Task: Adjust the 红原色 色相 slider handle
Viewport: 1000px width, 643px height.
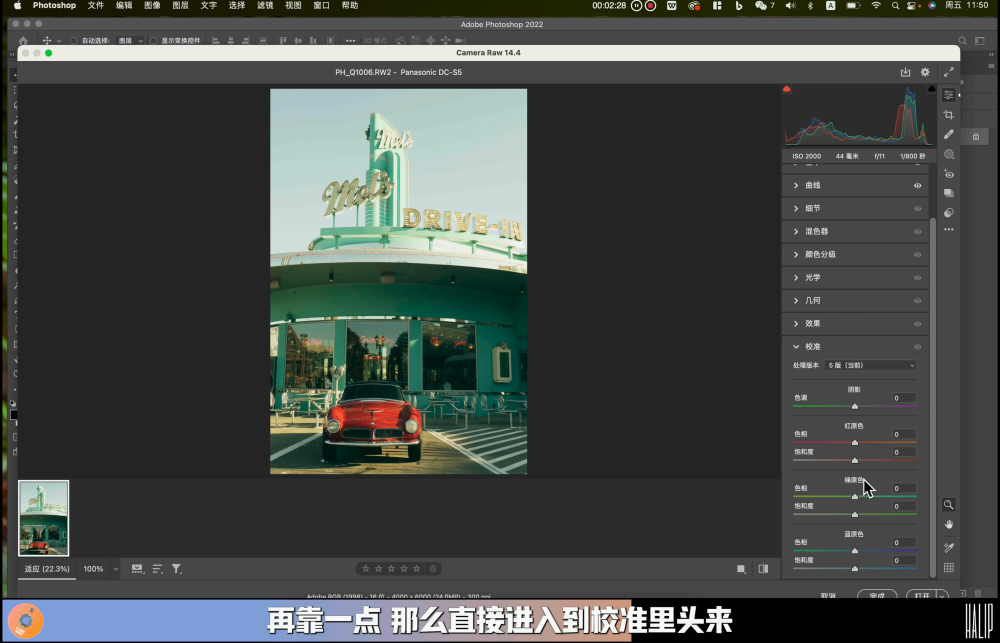Action: click(855, 443)
